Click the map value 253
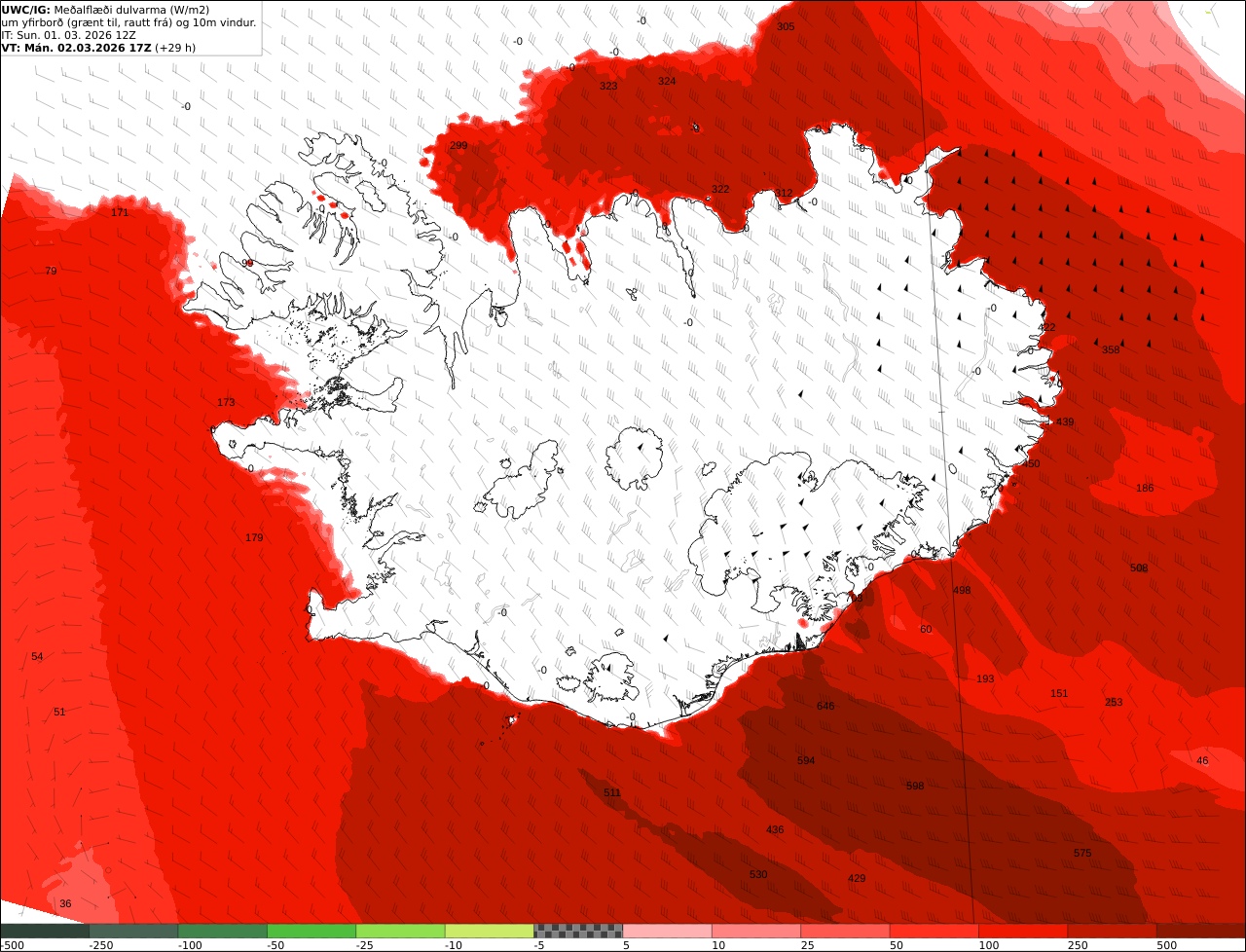This screenshot has width=1246, height=952. coord(1114,702)
